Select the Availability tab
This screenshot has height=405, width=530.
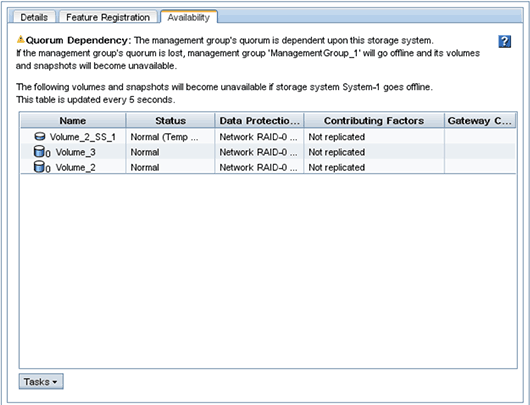click(189, 17)
